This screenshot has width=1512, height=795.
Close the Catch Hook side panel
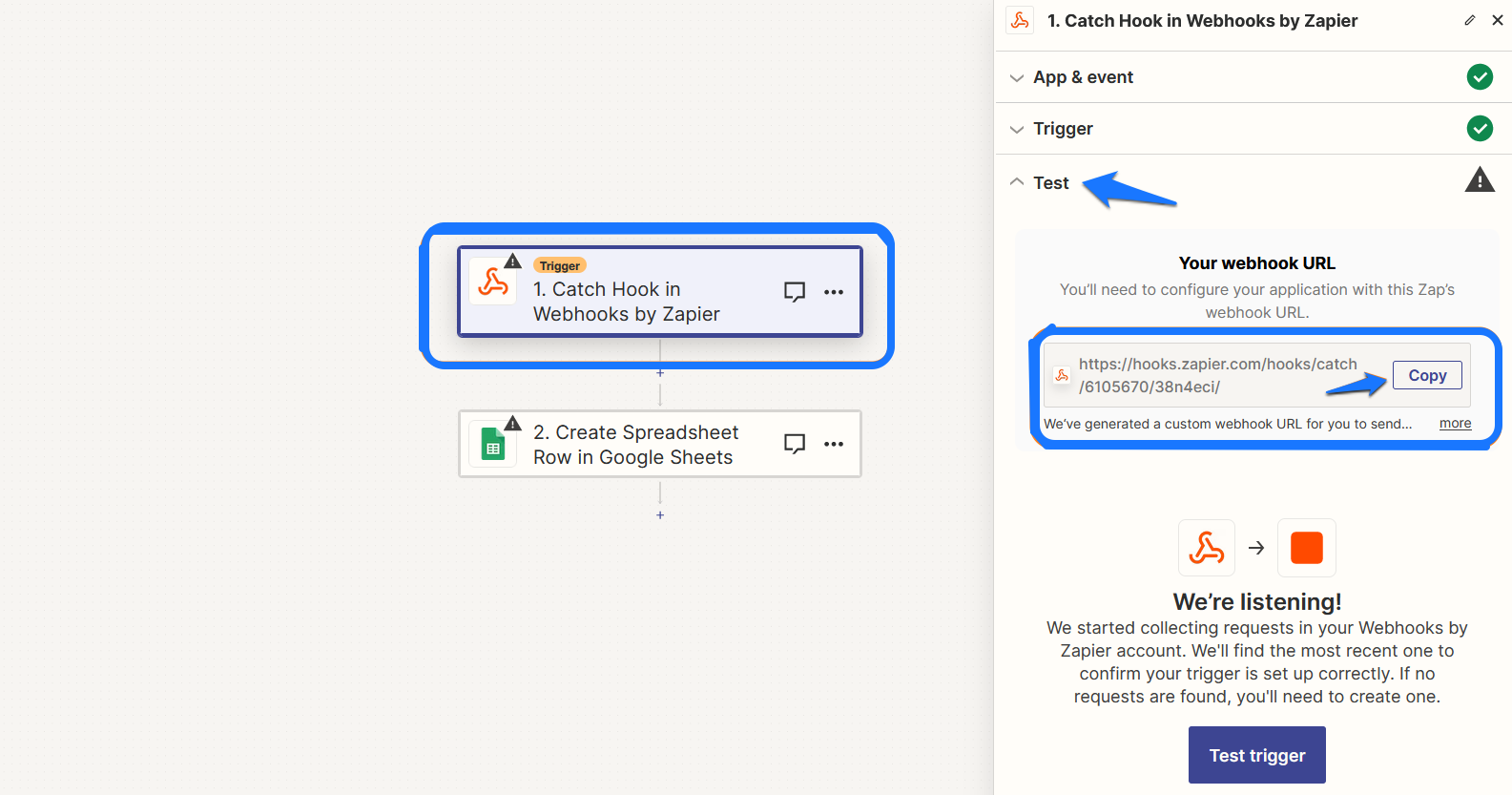pos(1498,20)
